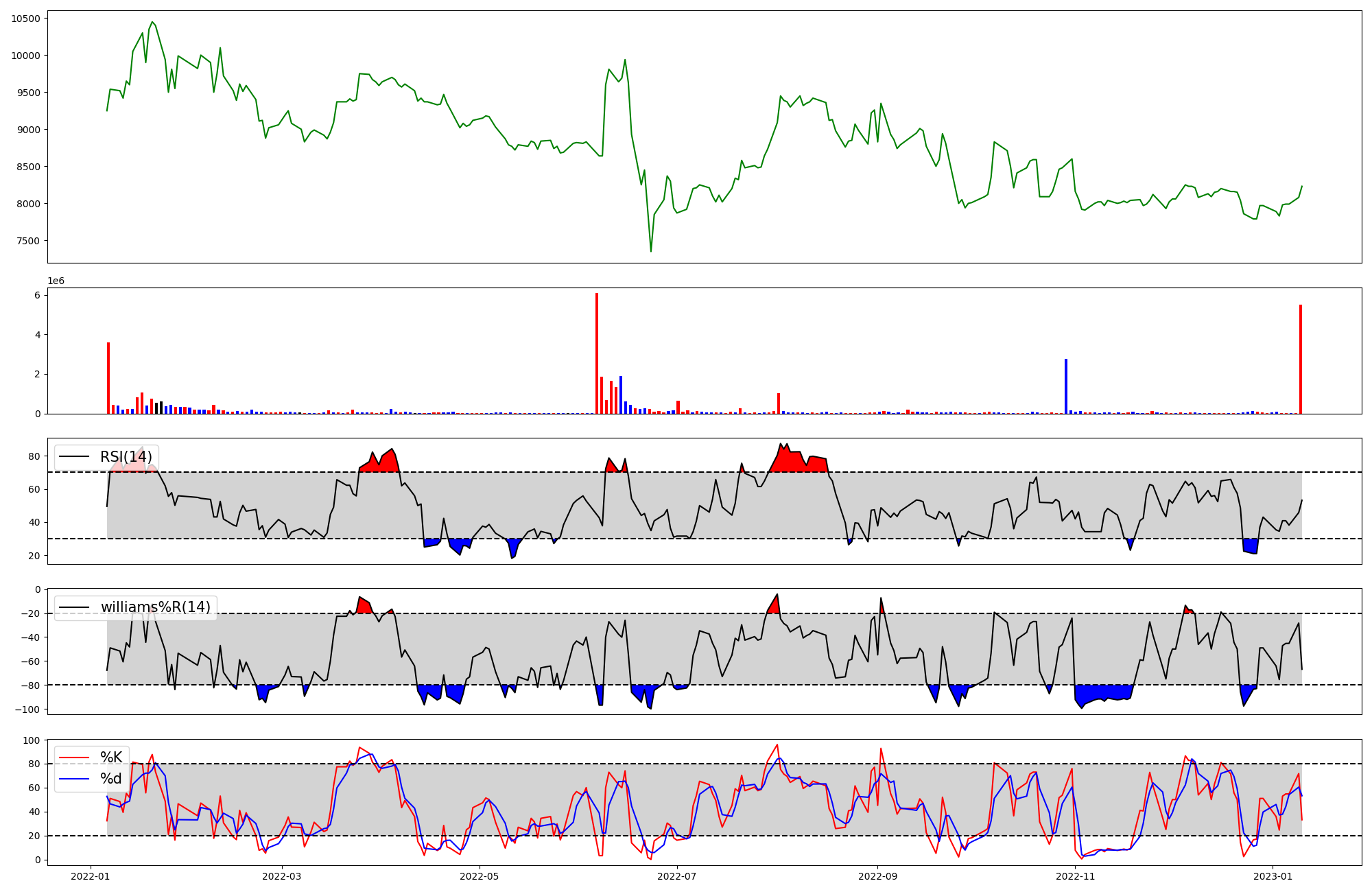Click the blue %d legend line sample
Image resolution: width=1372 pixels, height=892 pixels.
point(74,779)
